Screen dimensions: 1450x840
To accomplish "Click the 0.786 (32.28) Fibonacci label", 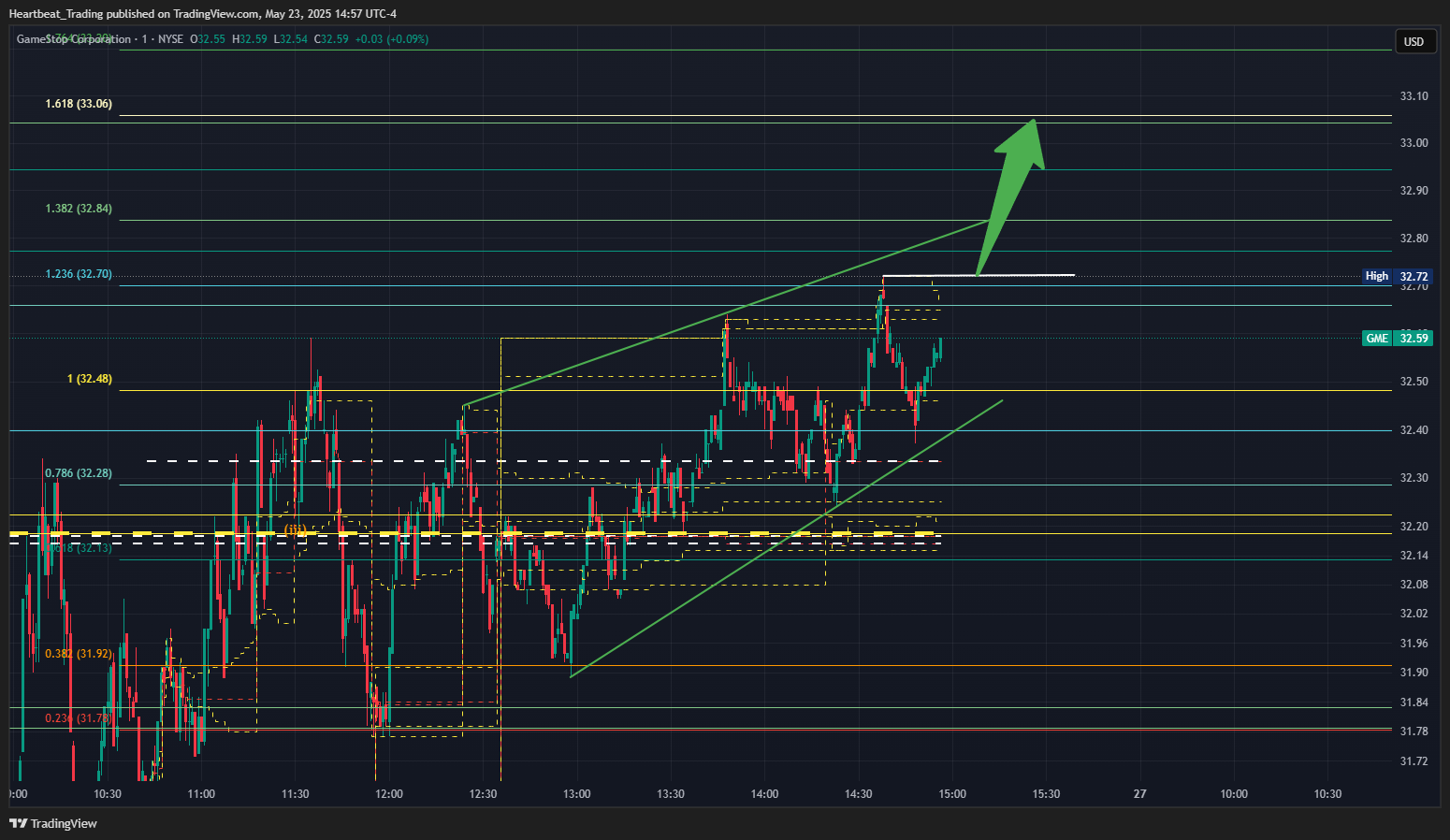I will [79, 473].
